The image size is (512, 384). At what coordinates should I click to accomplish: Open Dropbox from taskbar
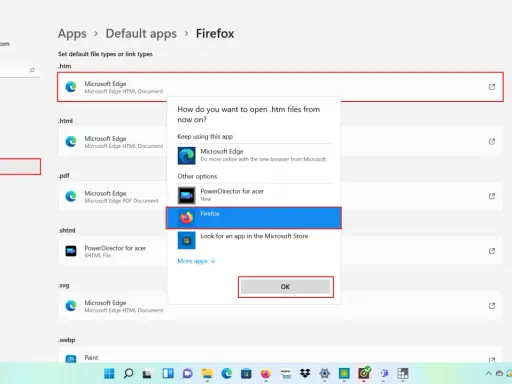coord(305,374)
